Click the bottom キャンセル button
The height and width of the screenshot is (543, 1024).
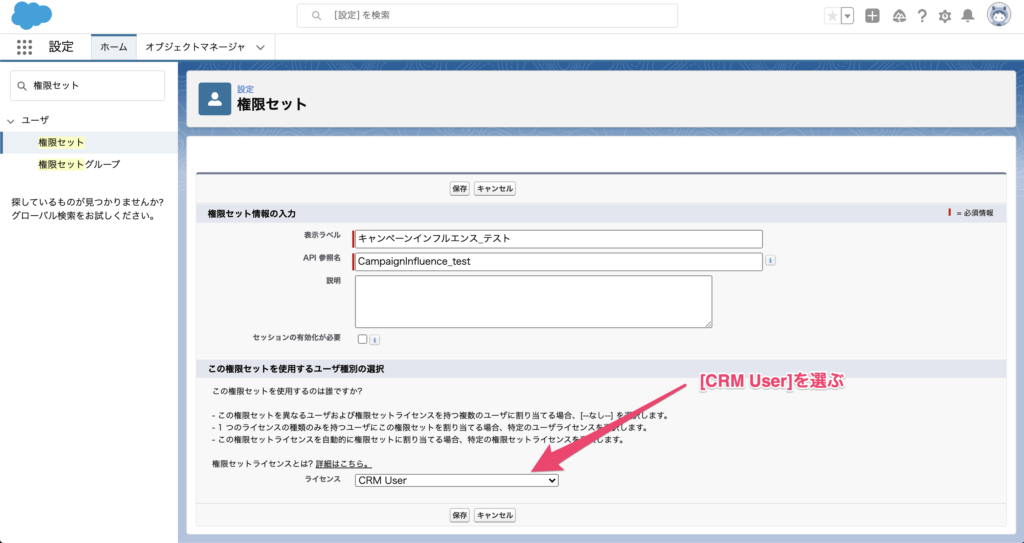coord(495,515)
